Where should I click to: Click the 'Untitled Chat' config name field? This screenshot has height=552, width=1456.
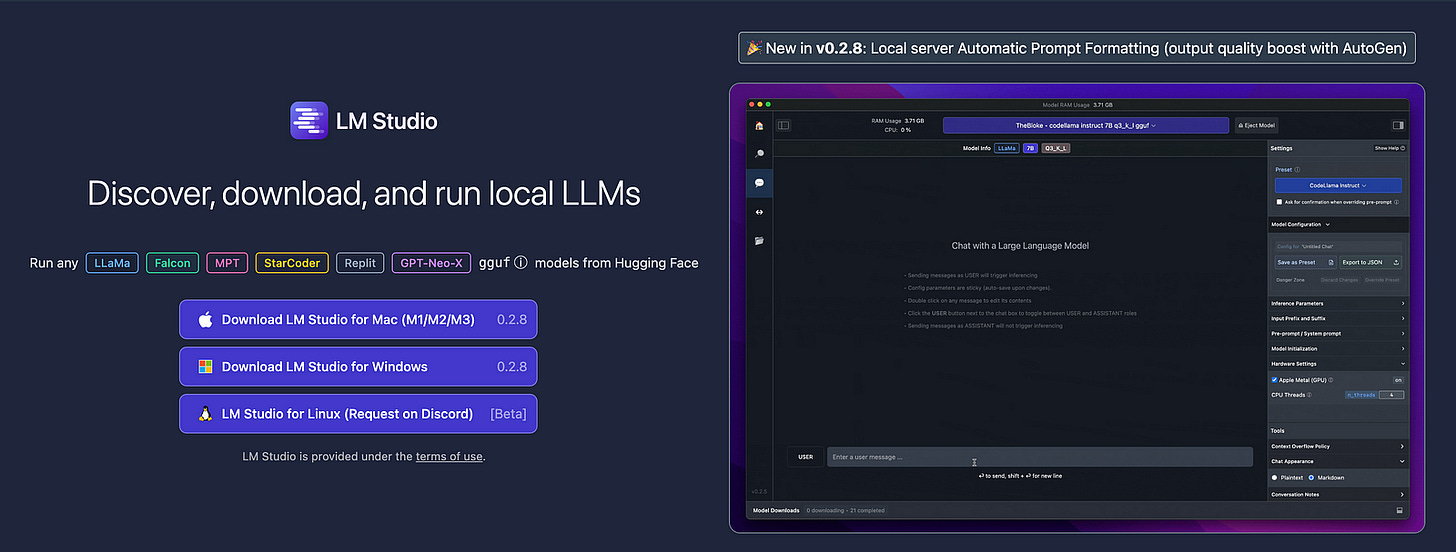[1338, 246]
